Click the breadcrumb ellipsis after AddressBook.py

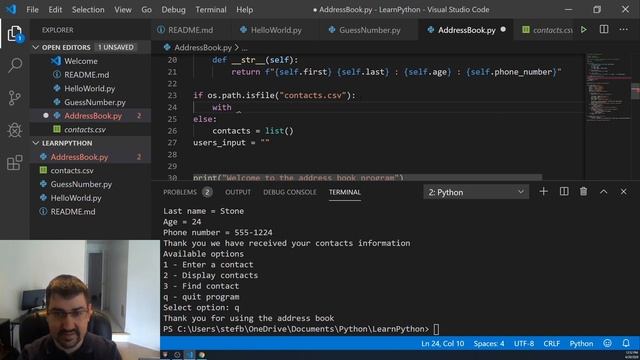(244, 48)
